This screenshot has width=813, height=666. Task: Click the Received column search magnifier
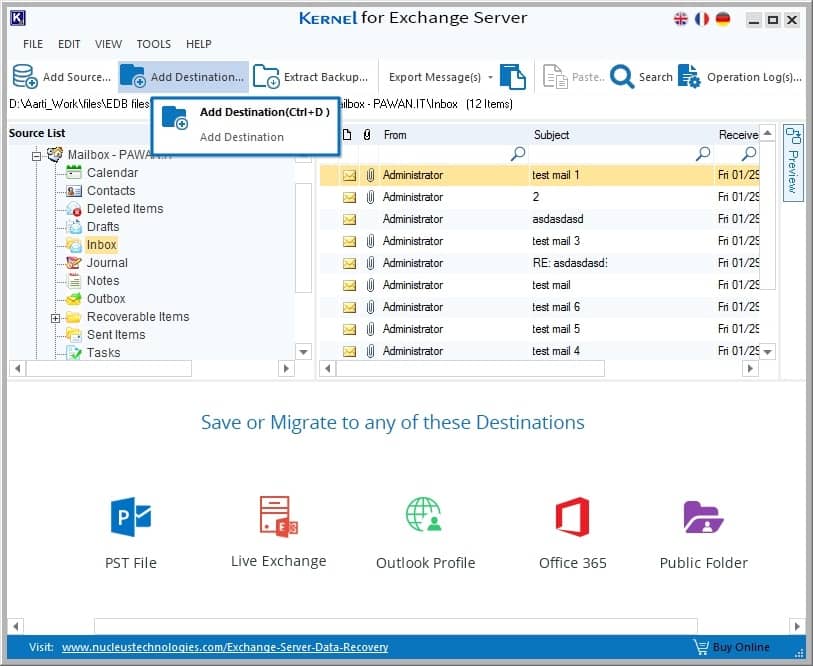749,154
